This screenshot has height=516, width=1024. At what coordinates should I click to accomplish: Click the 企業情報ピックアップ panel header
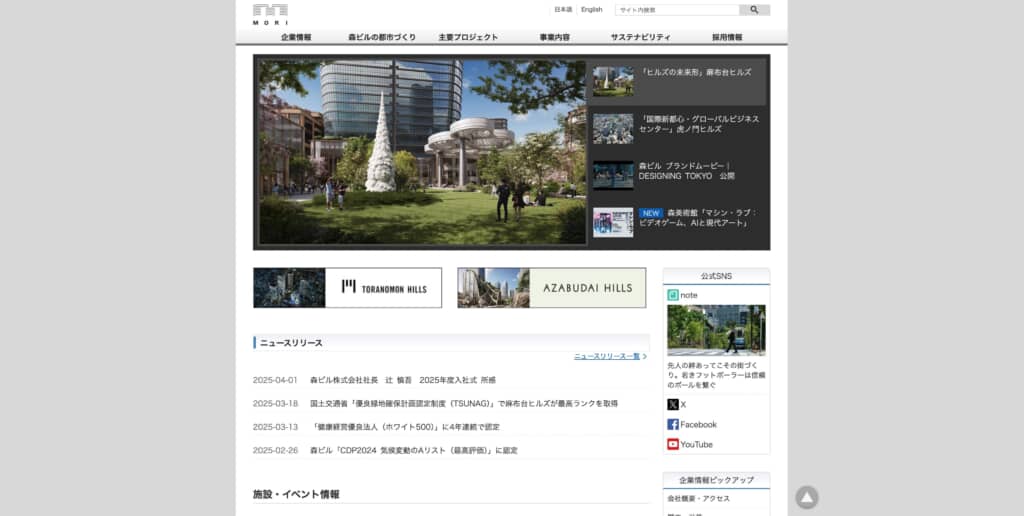pos(716,480)
